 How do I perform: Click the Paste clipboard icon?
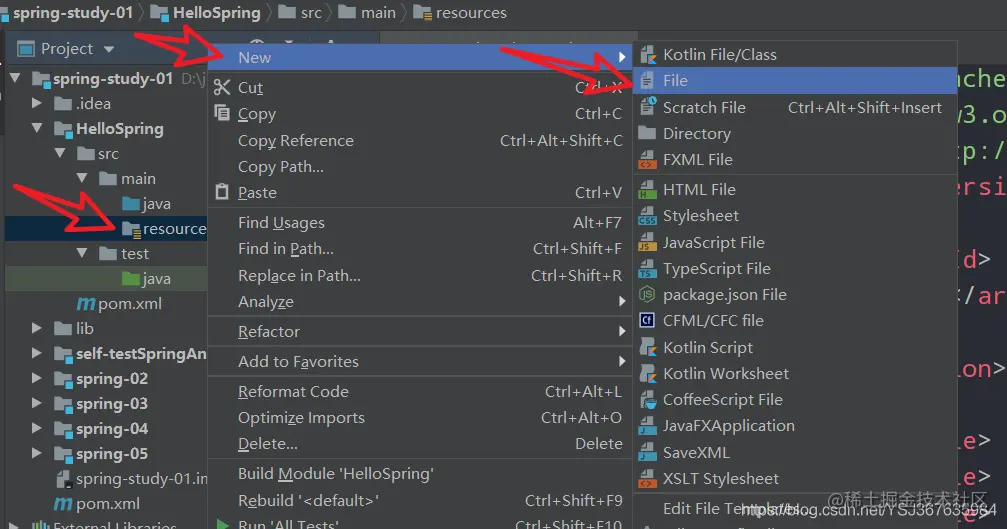pyautogui.click(x=222, y=192)
